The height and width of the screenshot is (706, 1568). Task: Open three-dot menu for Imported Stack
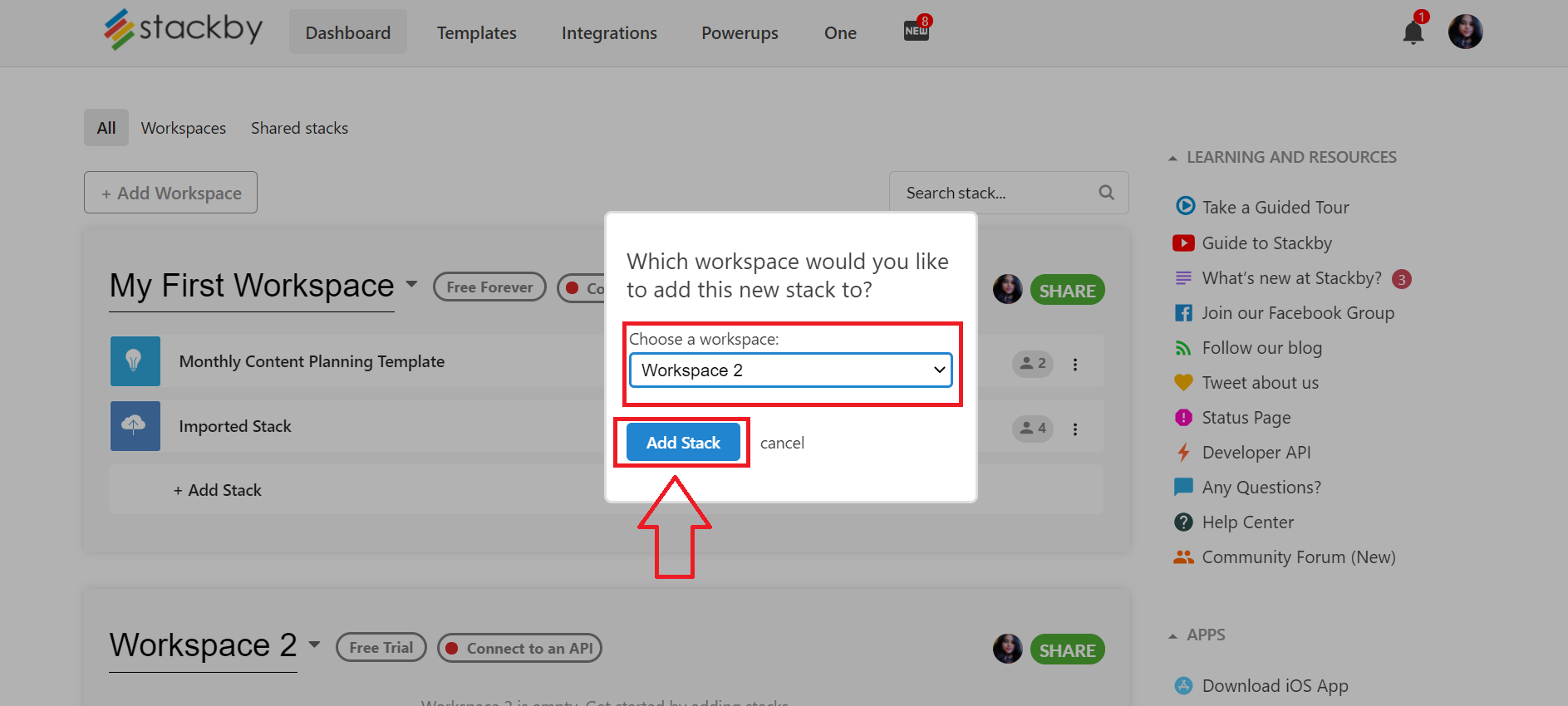tap(1075, 429)
